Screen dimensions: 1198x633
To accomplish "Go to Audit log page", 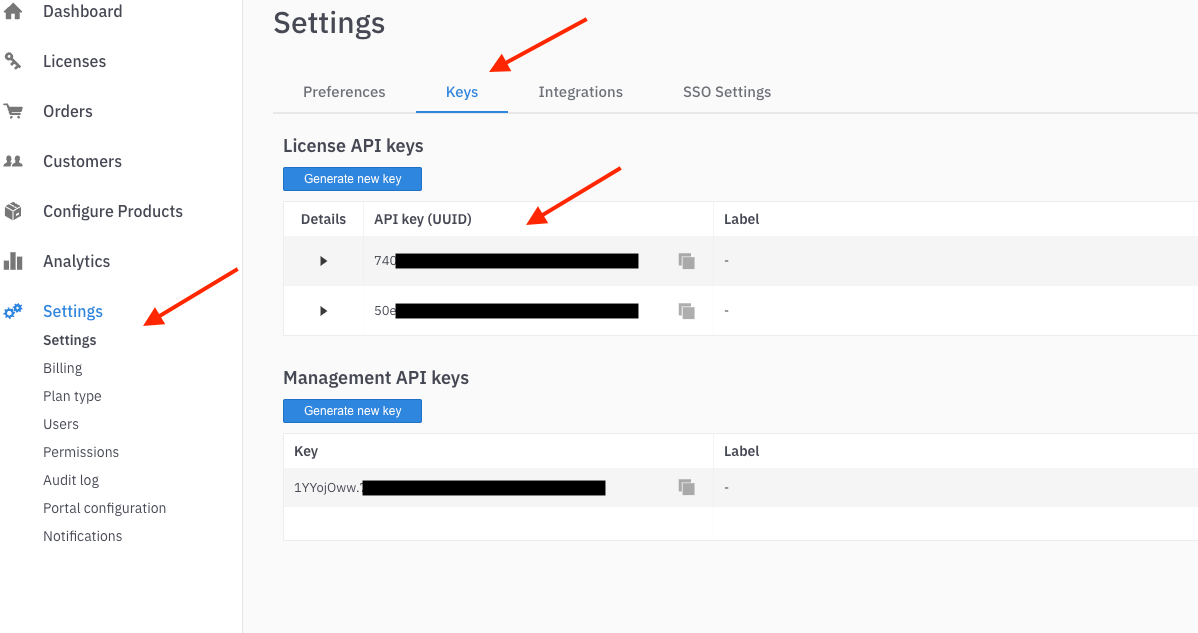I will click(x=71, y=480).
